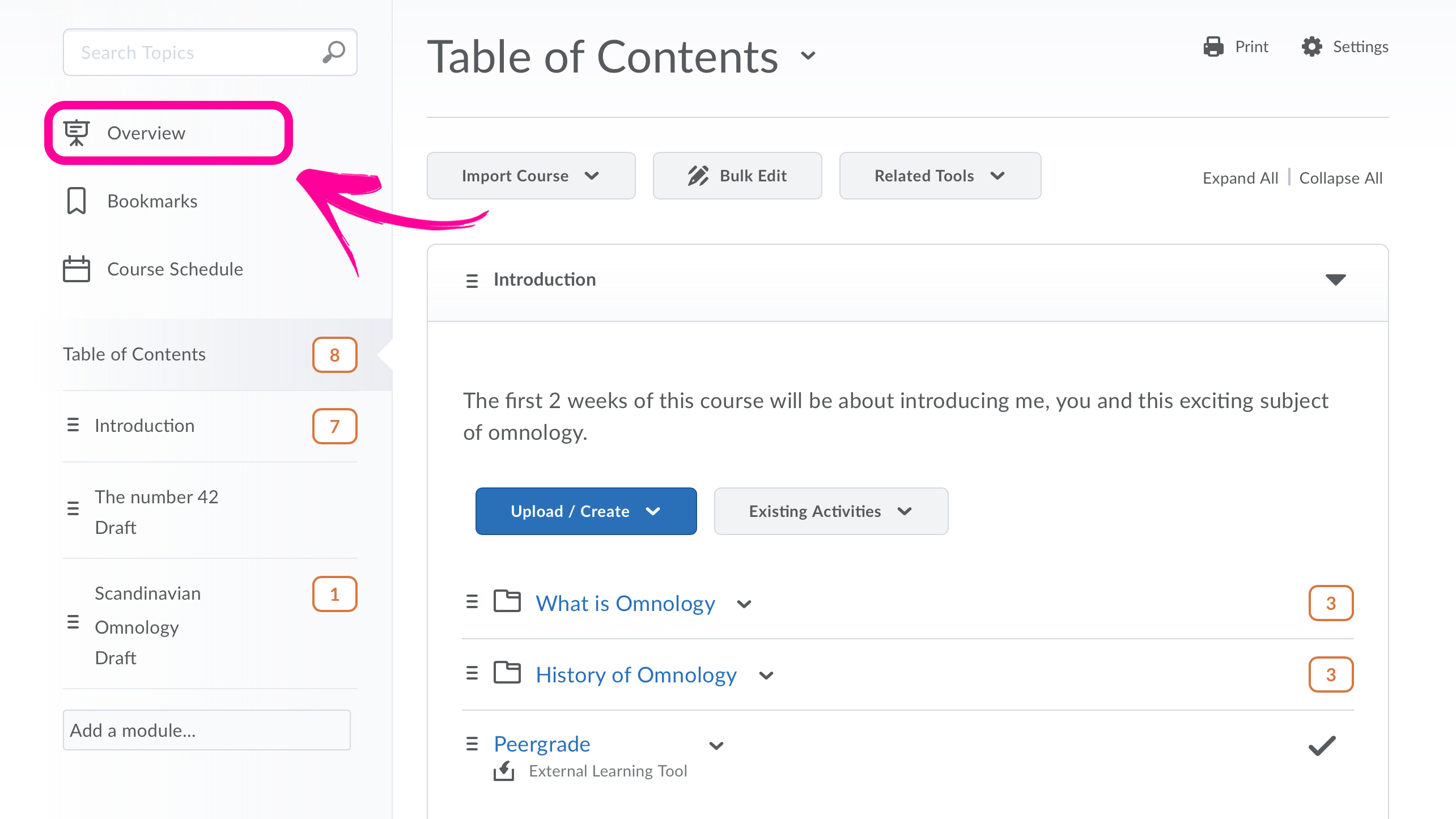Expand the Related Tools dropdown

click(x=940, y=176)
